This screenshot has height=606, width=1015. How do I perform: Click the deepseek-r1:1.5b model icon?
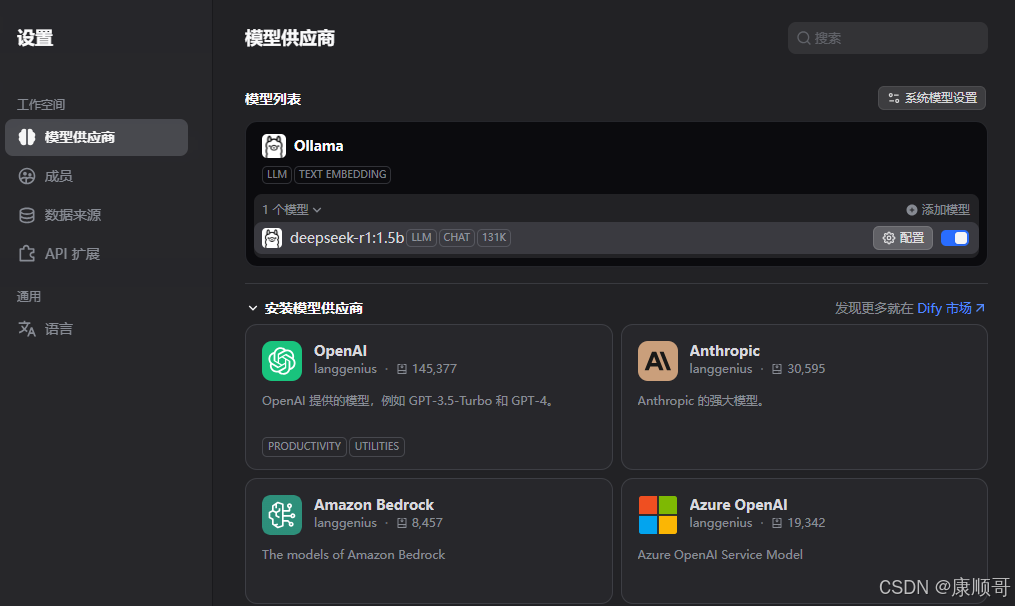pyautogui.click(x=272, y=238)
